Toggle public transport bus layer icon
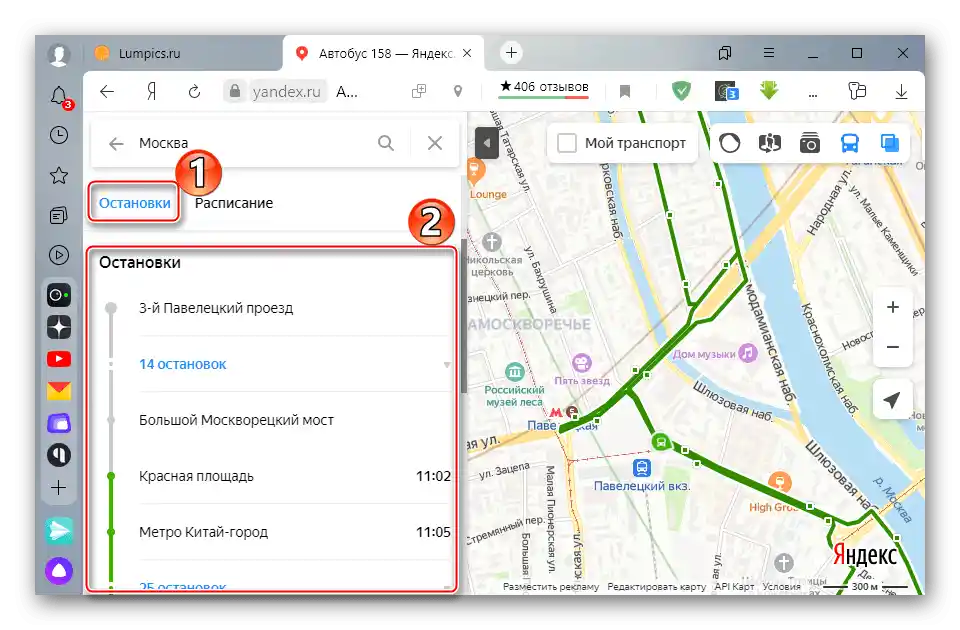Image resolution: width=960 pixels, height=630 pixels. pos(850,143)
